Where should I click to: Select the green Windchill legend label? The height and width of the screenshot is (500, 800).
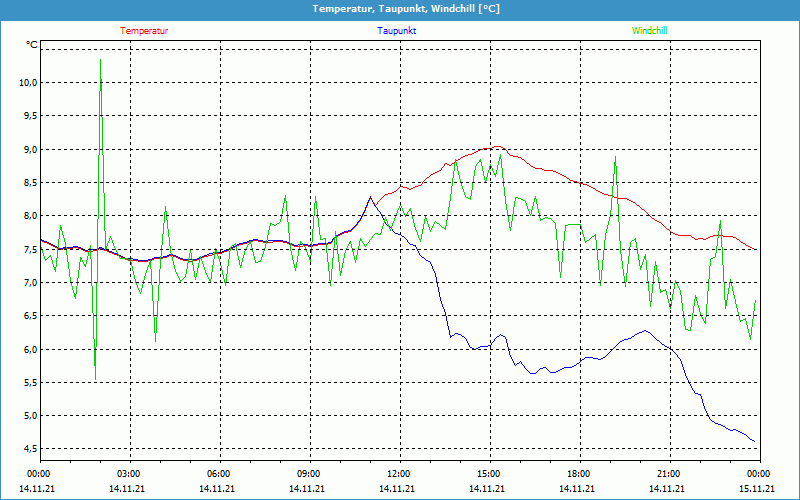pos(649,31)
